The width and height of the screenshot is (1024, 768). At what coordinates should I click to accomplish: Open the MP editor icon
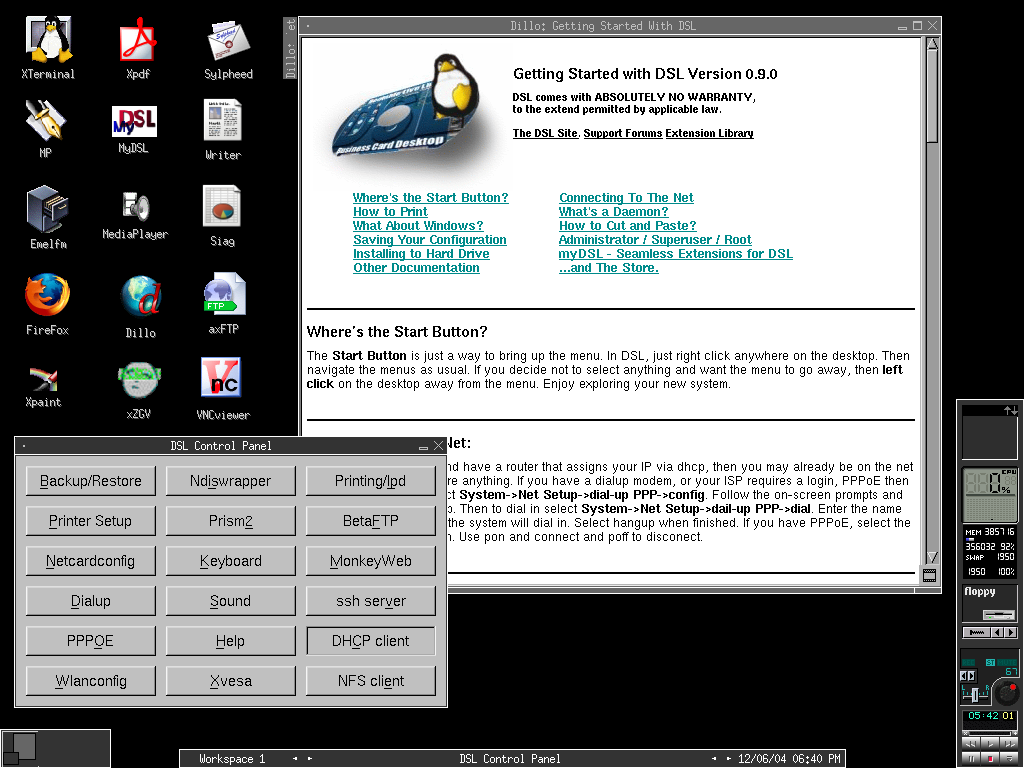[x=45, y=129]
